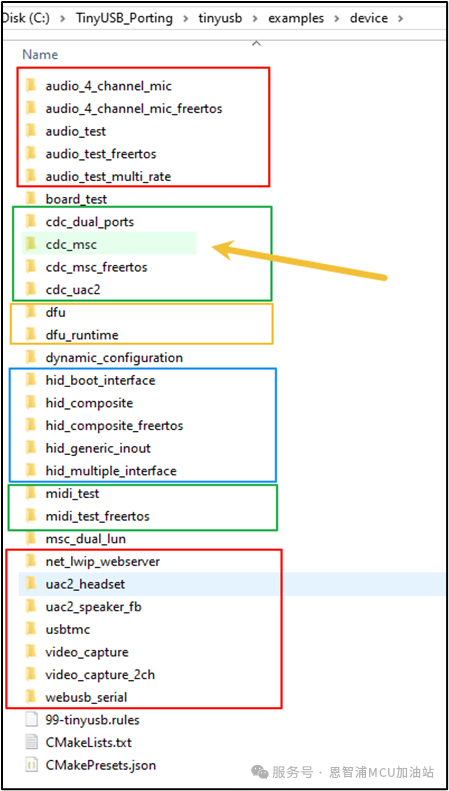Select the board_test folder icon
449x791 pixels.
tap(31, 199)
